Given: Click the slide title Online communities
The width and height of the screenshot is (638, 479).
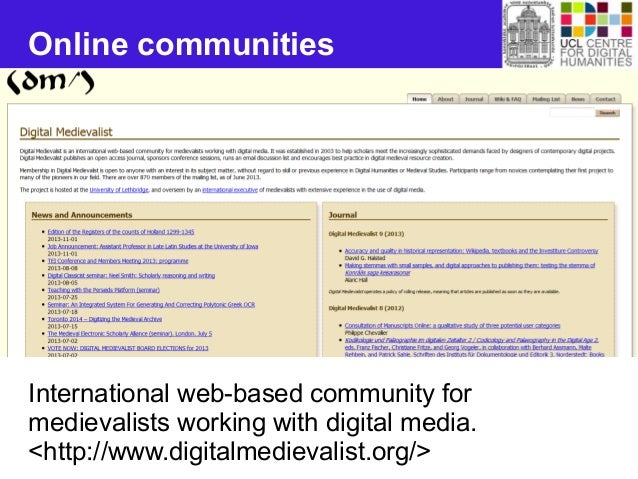Looking at the screenshot, I should (x=181, y=44).
